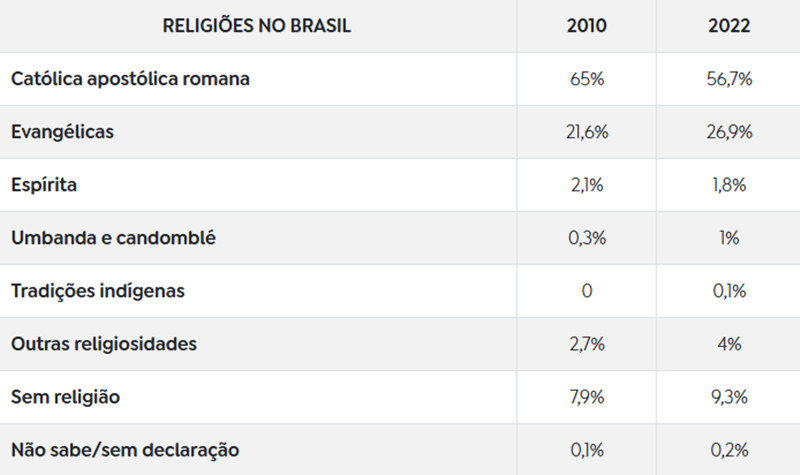The width and height of the screenshot is (800, 475).
Task: Click the 1,8% value for Espírita
Action: point(729,185)
